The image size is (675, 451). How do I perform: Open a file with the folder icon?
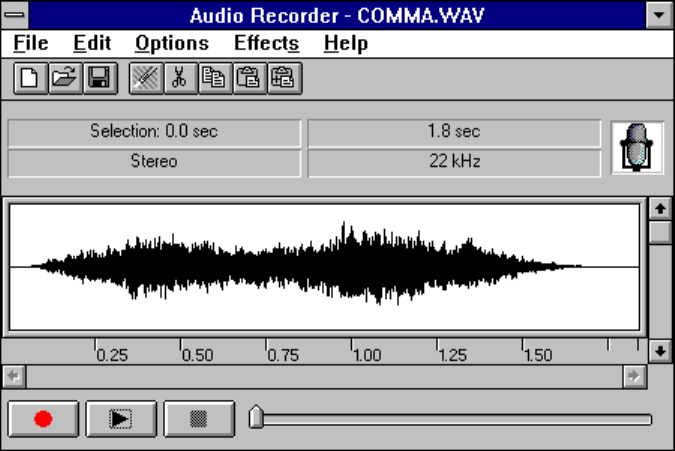[65, 78]
